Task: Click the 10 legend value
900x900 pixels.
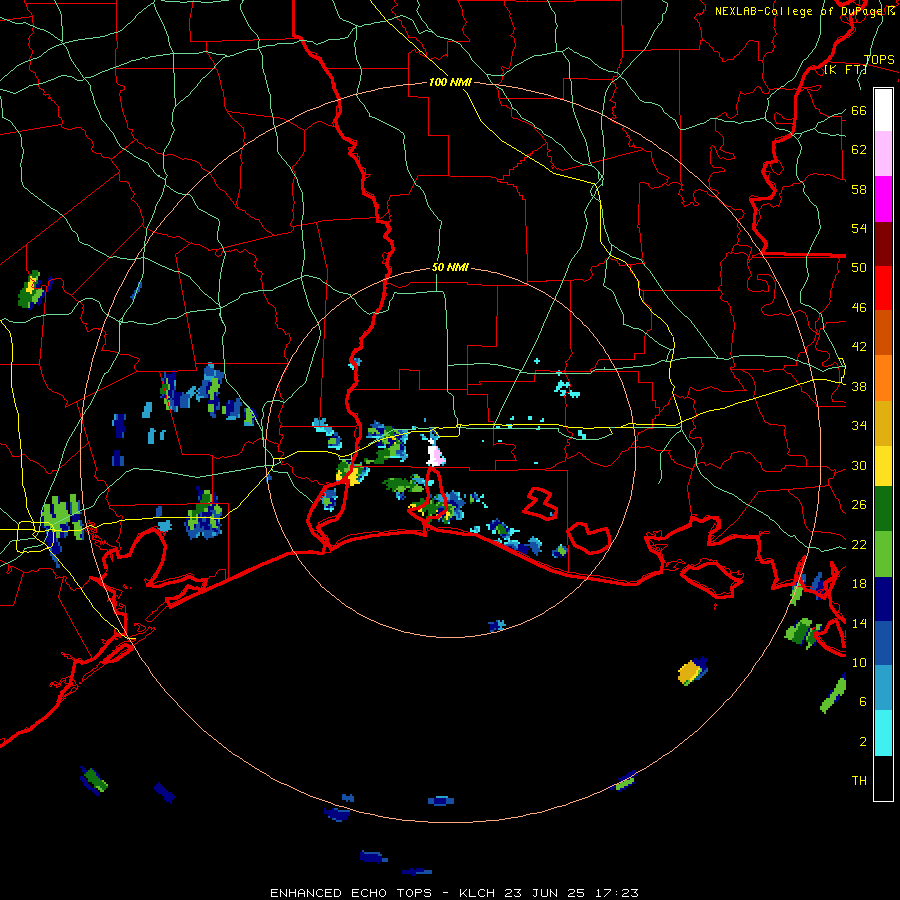Action: click(x=859, y=662)
